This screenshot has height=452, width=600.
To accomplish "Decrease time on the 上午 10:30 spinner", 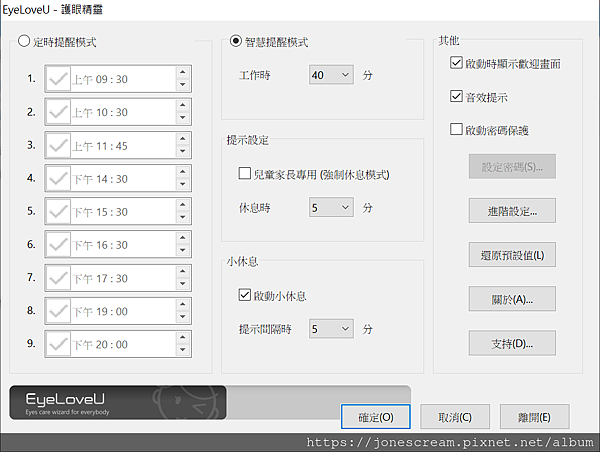I will [183, 117].
